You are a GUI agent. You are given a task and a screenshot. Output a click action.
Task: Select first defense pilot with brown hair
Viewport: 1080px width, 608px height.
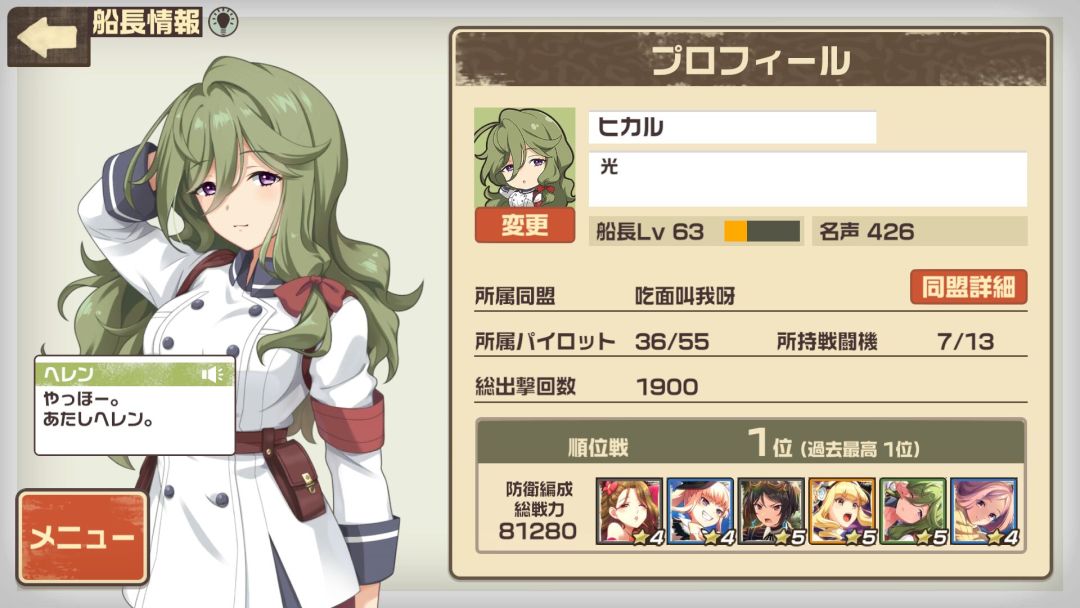tap(629, 511)
